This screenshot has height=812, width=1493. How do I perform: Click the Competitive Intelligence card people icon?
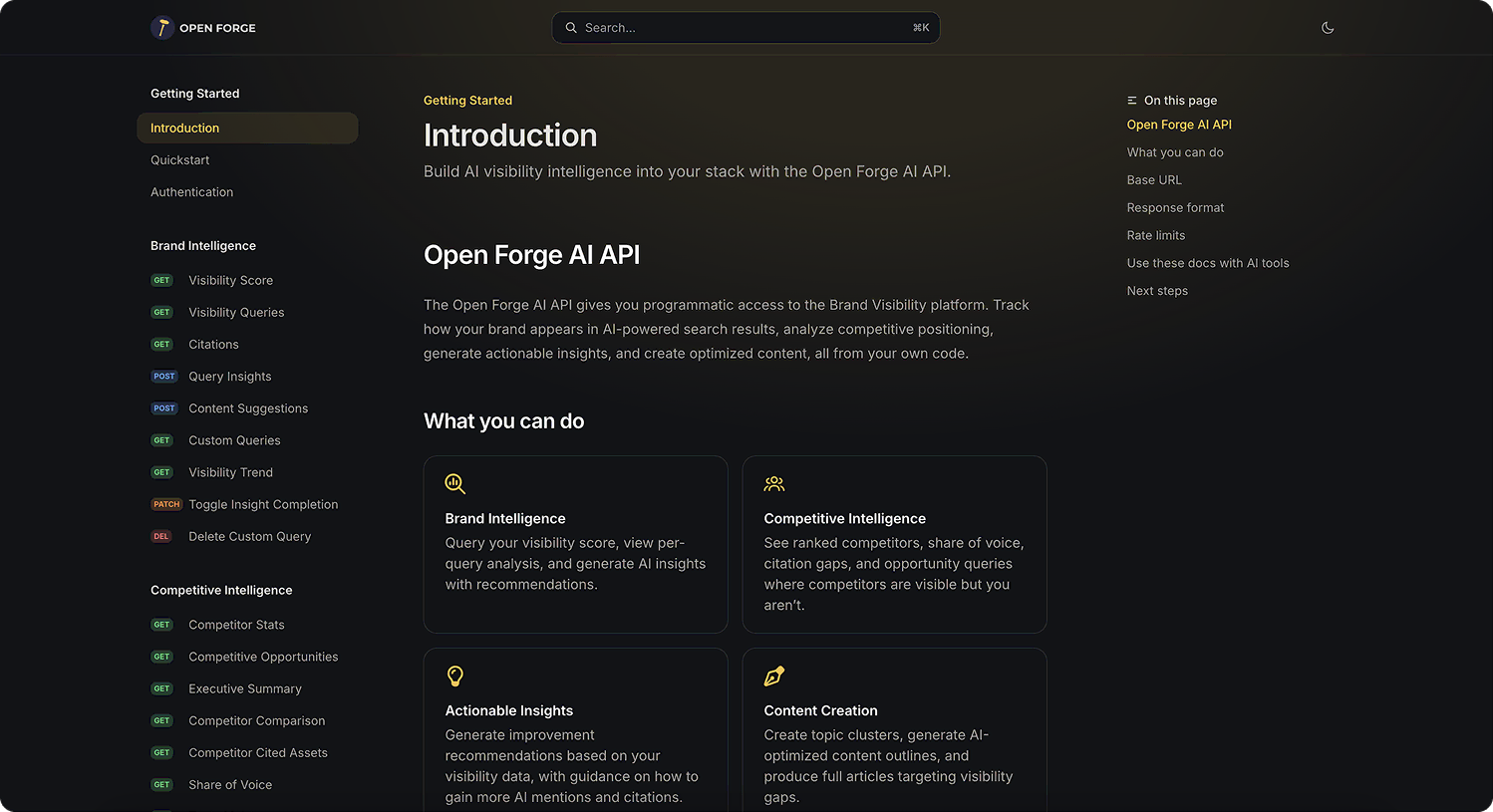point(774,484)
